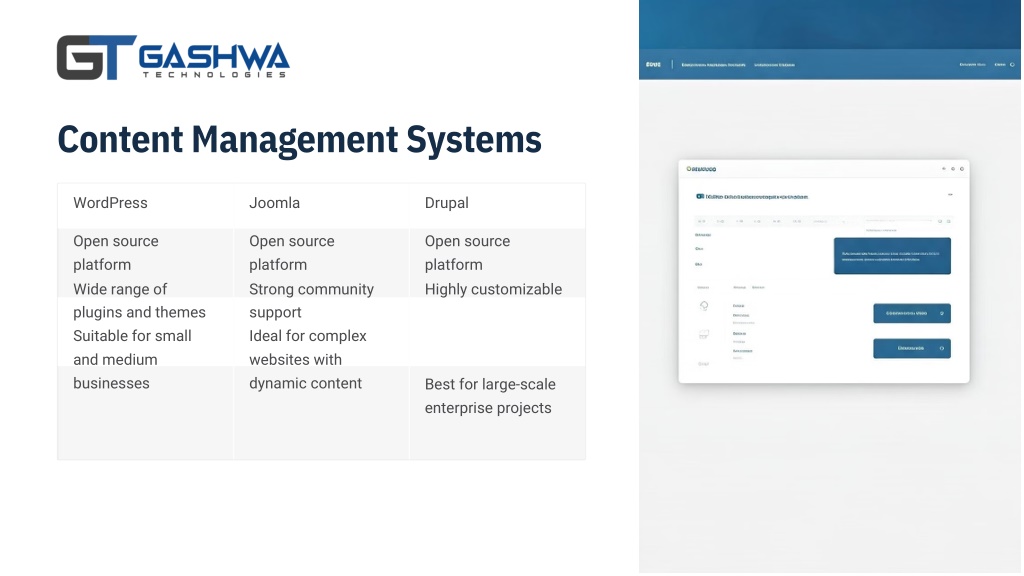The image size is (1024, 576).
Task: Select the Content Management Systems title
Action: tap(300, 139)
